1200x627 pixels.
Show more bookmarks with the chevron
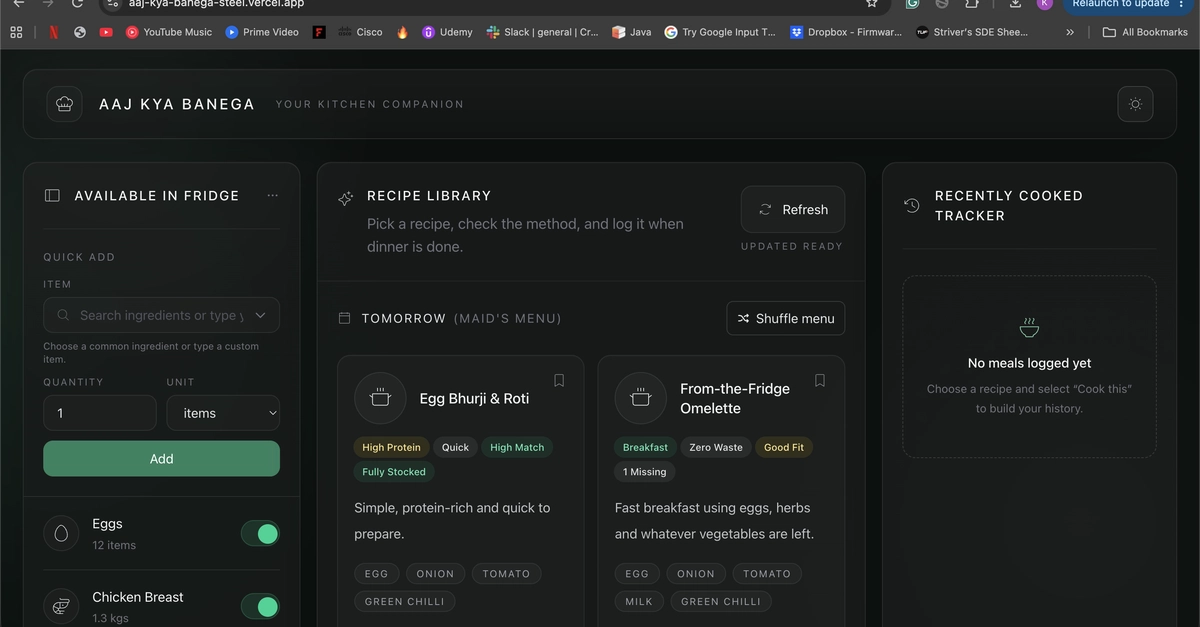pyautogui.click(x=1070, y=32)
